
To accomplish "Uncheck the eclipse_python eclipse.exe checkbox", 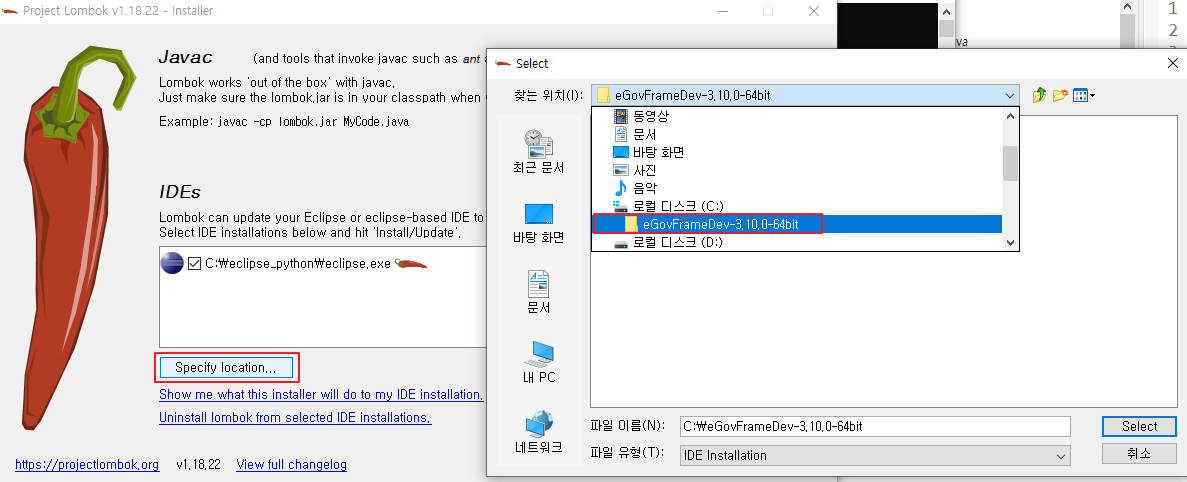I will [x=194, y=264].
